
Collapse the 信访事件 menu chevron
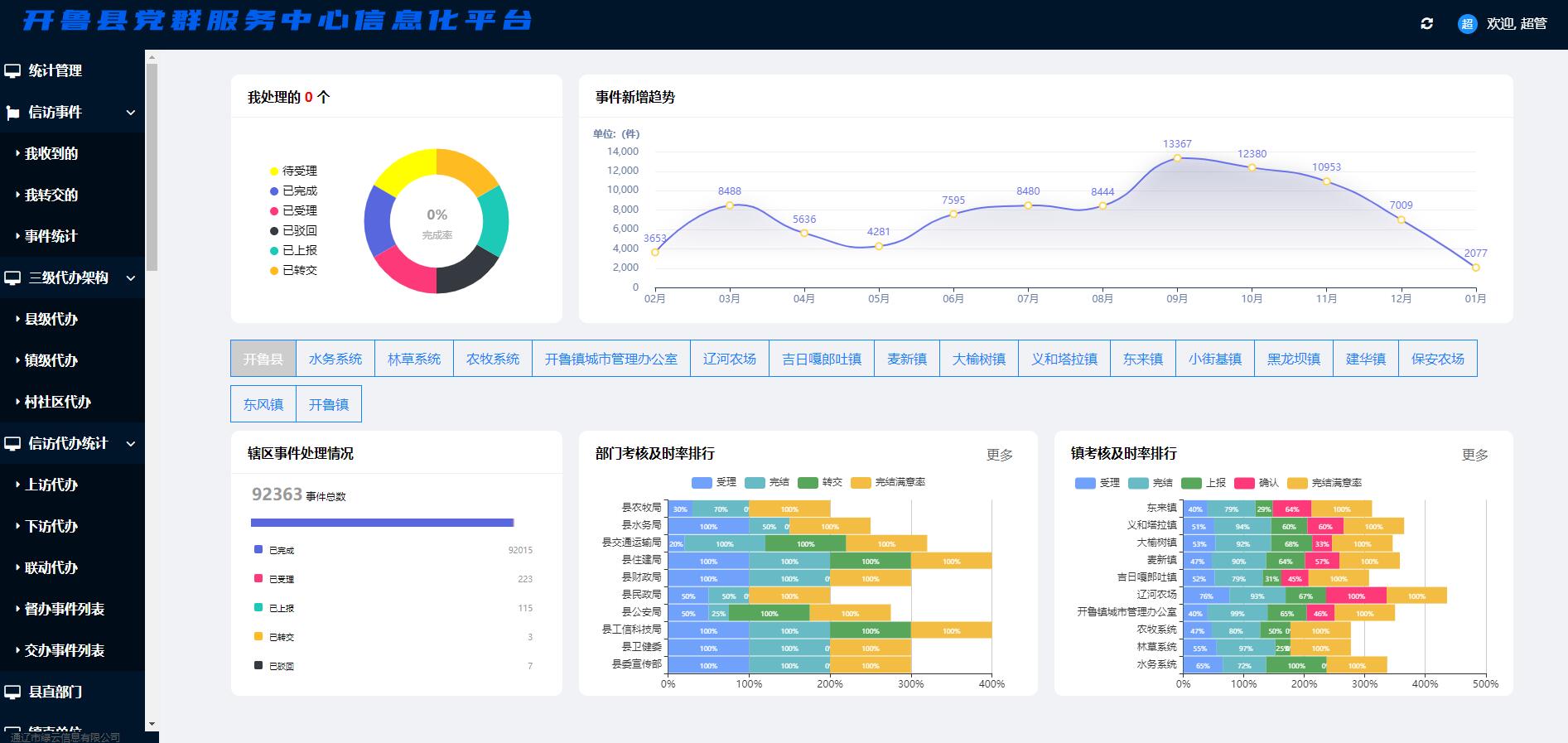130,113
